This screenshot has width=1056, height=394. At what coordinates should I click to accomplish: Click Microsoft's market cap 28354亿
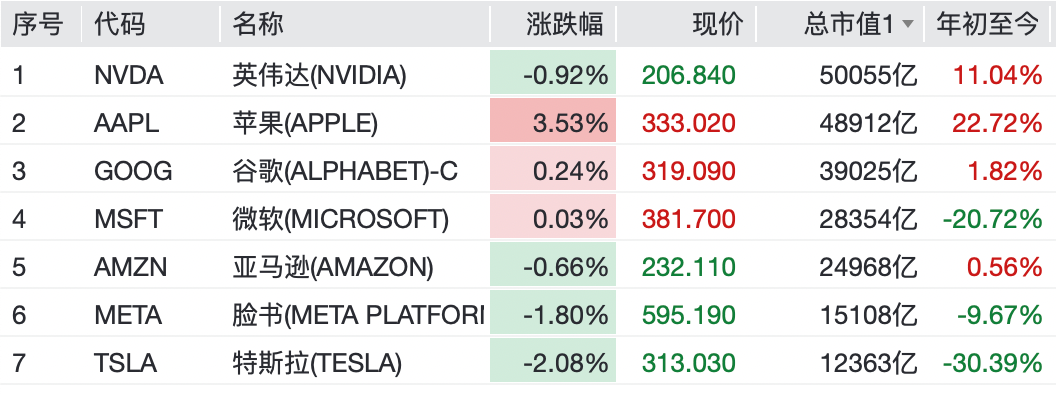(868, 219)
